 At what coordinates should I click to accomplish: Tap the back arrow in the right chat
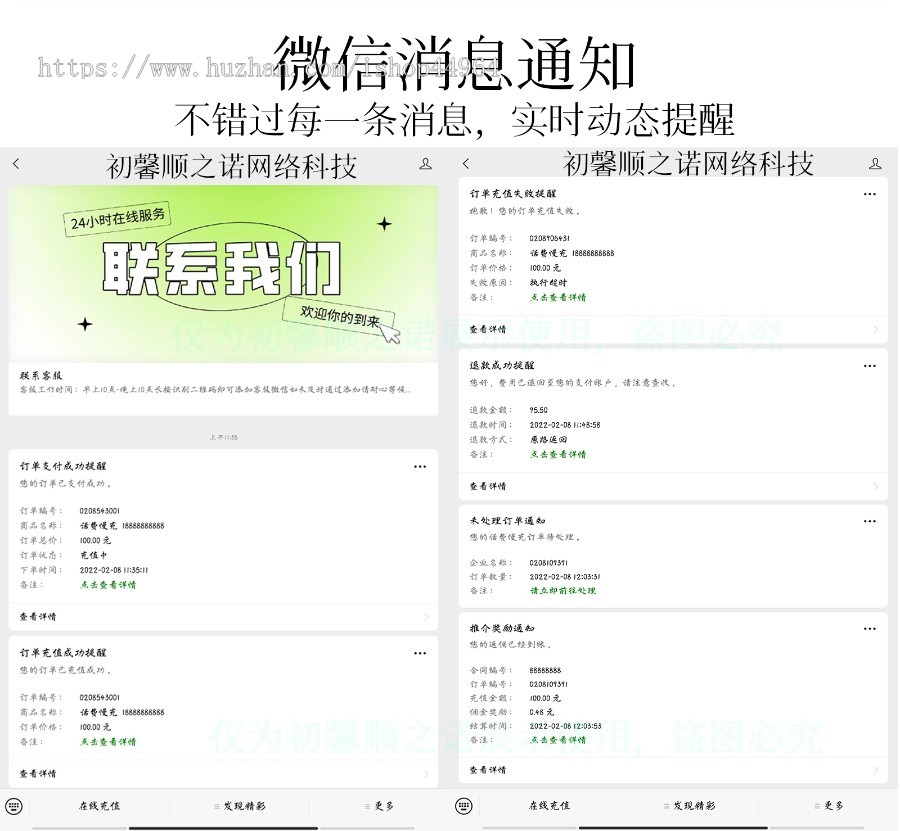[x=465, y=164]
